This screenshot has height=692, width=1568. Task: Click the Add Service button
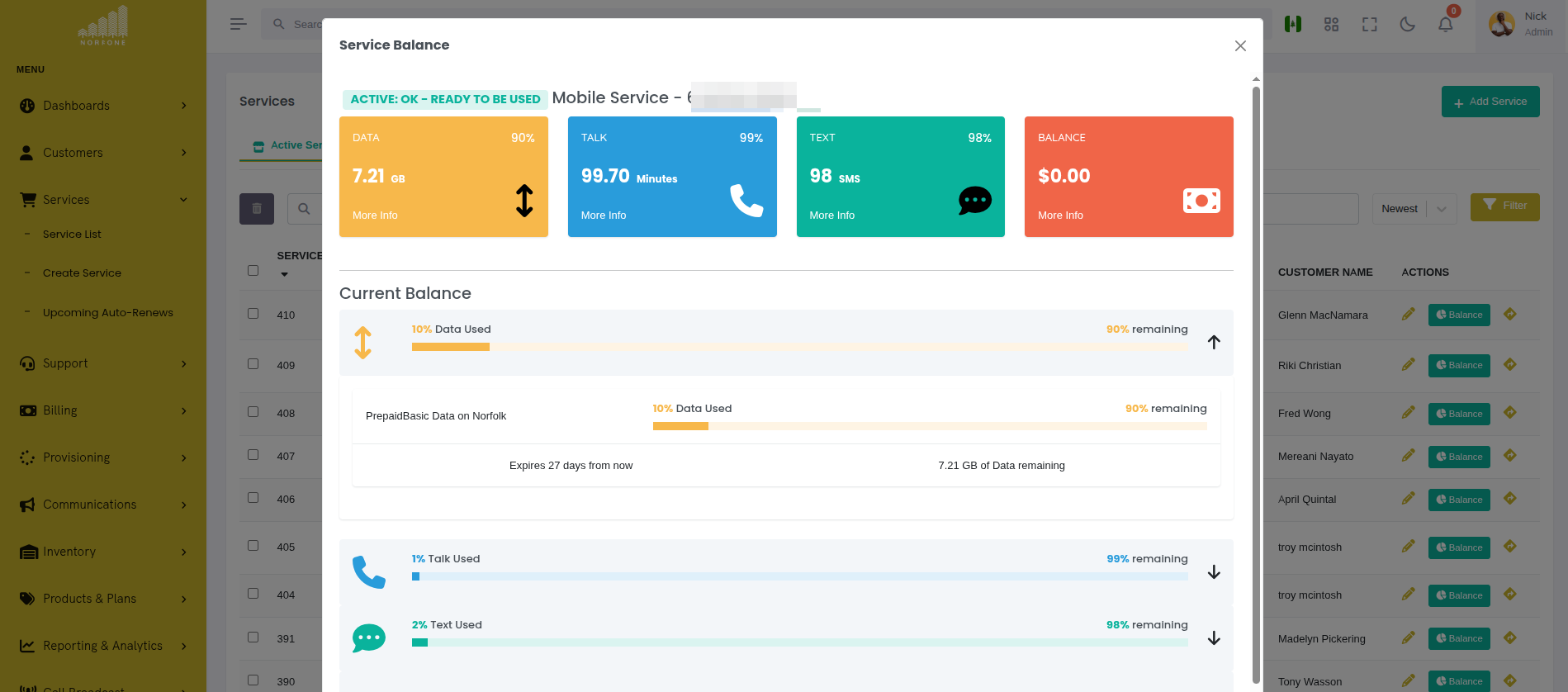[x=1490, y=102]
